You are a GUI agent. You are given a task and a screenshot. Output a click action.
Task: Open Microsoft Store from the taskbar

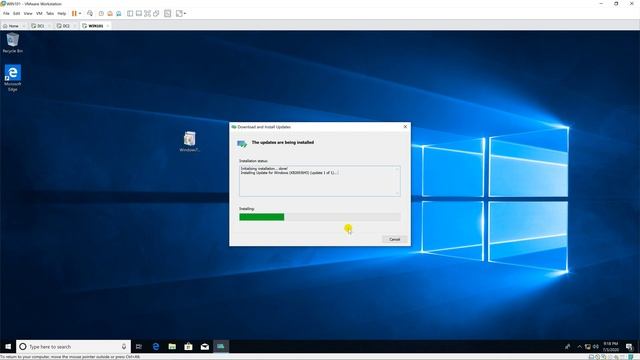(x=188, y=347)
